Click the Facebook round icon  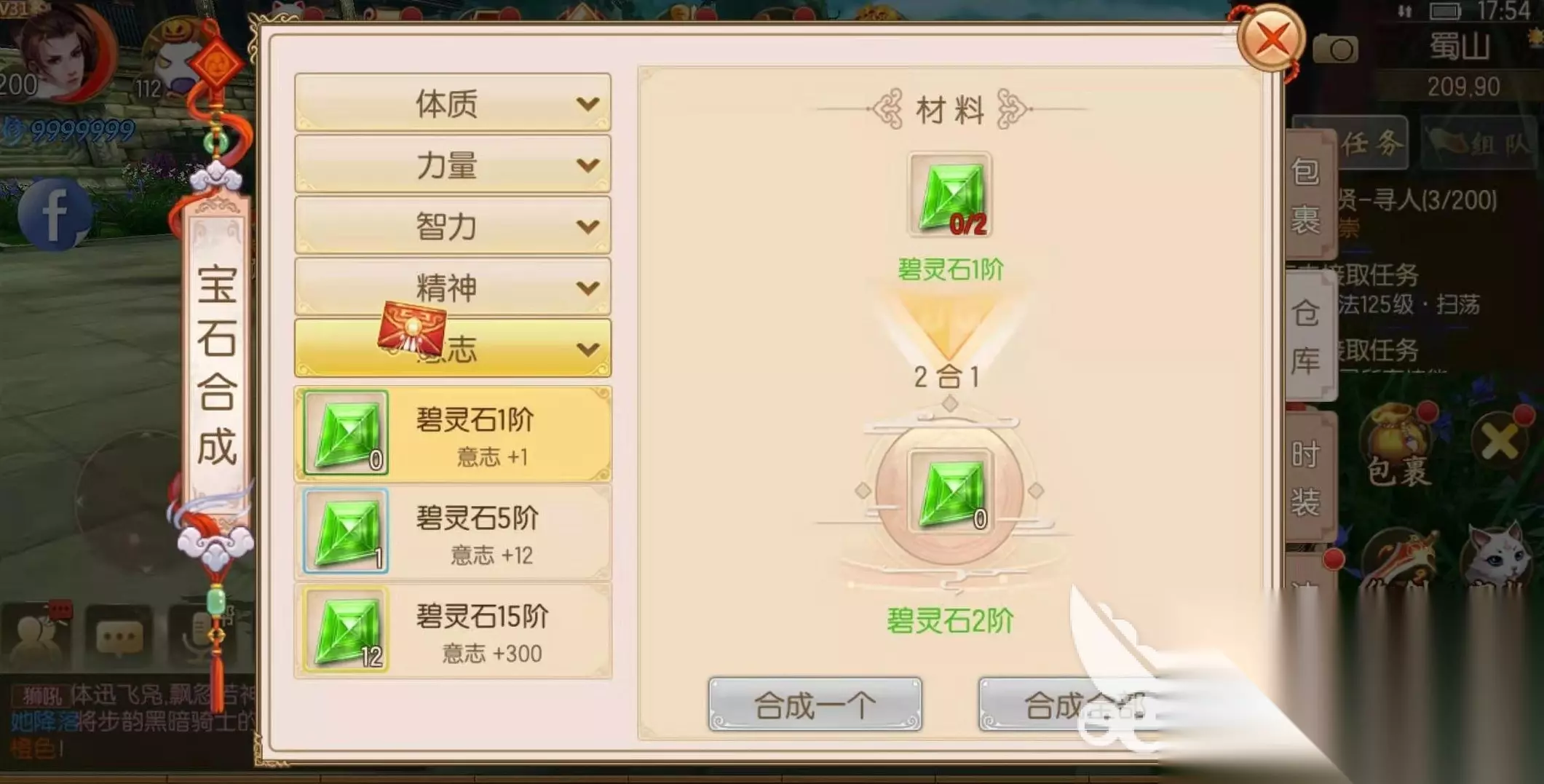click(55, 214)
